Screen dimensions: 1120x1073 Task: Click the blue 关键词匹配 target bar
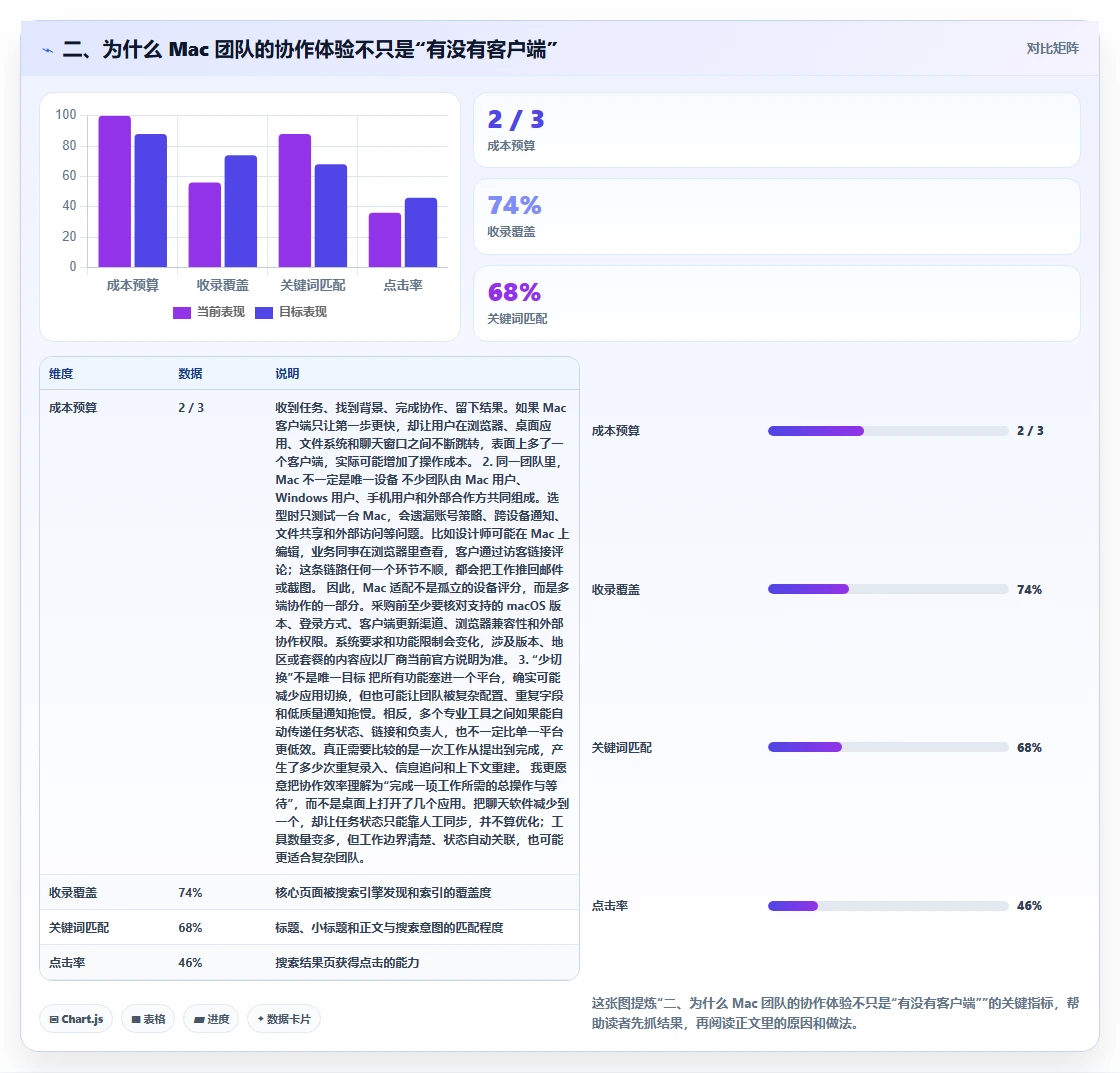coord(331,216)
